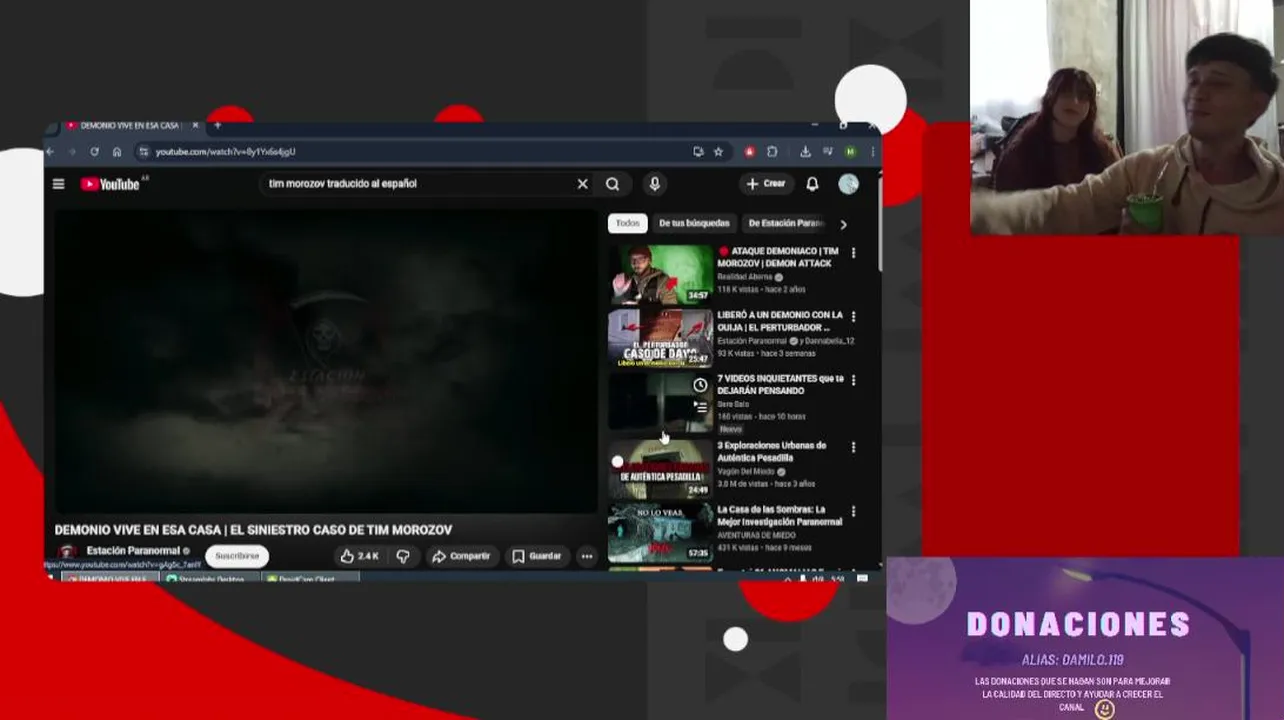Image resolution: width=1284 pixels, height=720 pixels.
Task: Open the notifications bell
Action: [812, 184]
